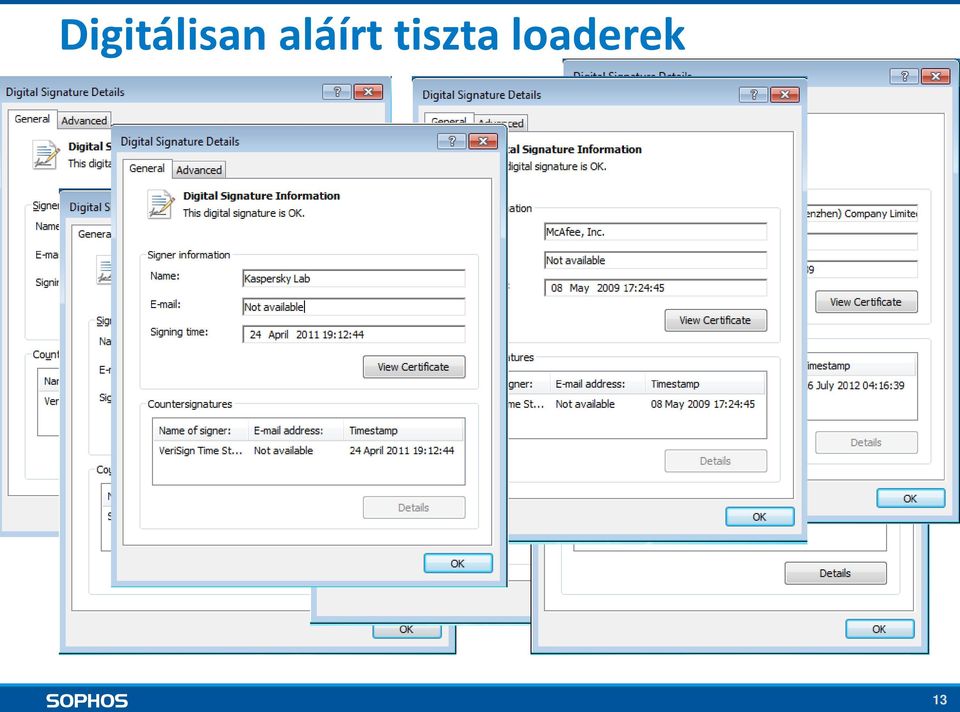Click 24 April 2011 19:12:44 timestamp cell
The width and height of the screenshot is (960, 712).
click(402, 451)
